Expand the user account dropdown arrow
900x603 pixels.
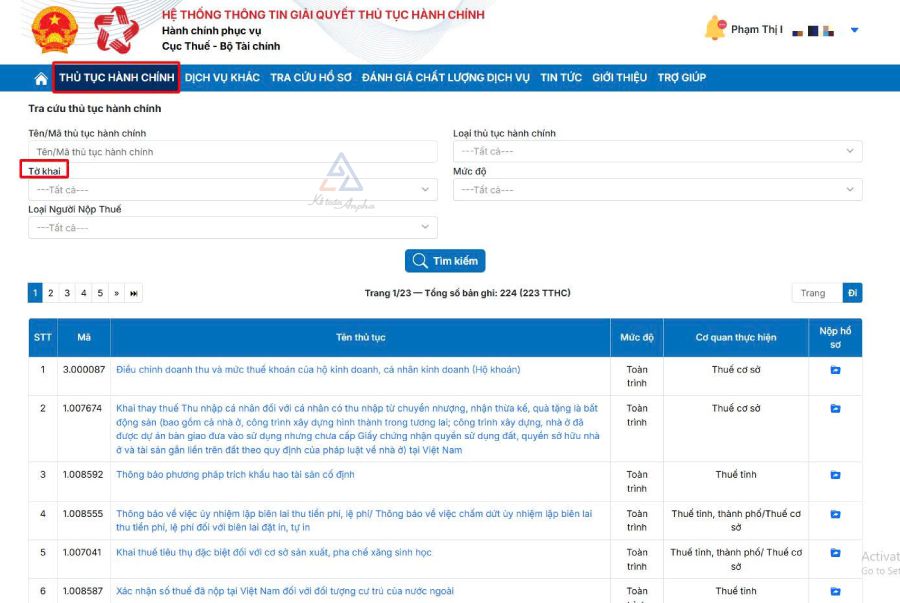(854, 30)
